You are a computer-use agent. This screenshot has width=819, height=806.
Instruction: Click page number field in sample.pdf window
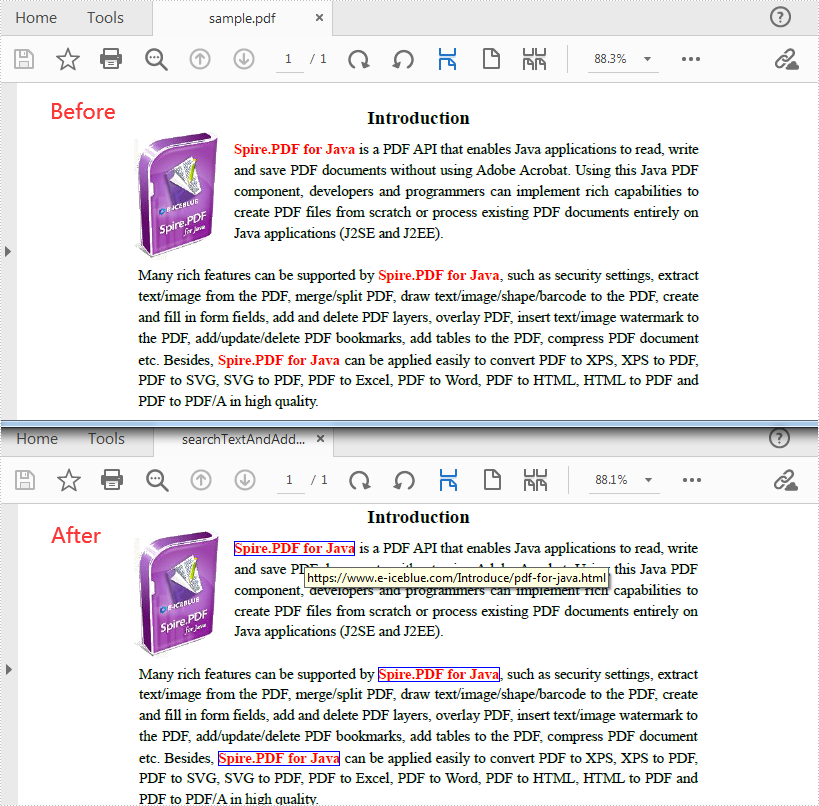pyautogui.click(x=289, y=59)
